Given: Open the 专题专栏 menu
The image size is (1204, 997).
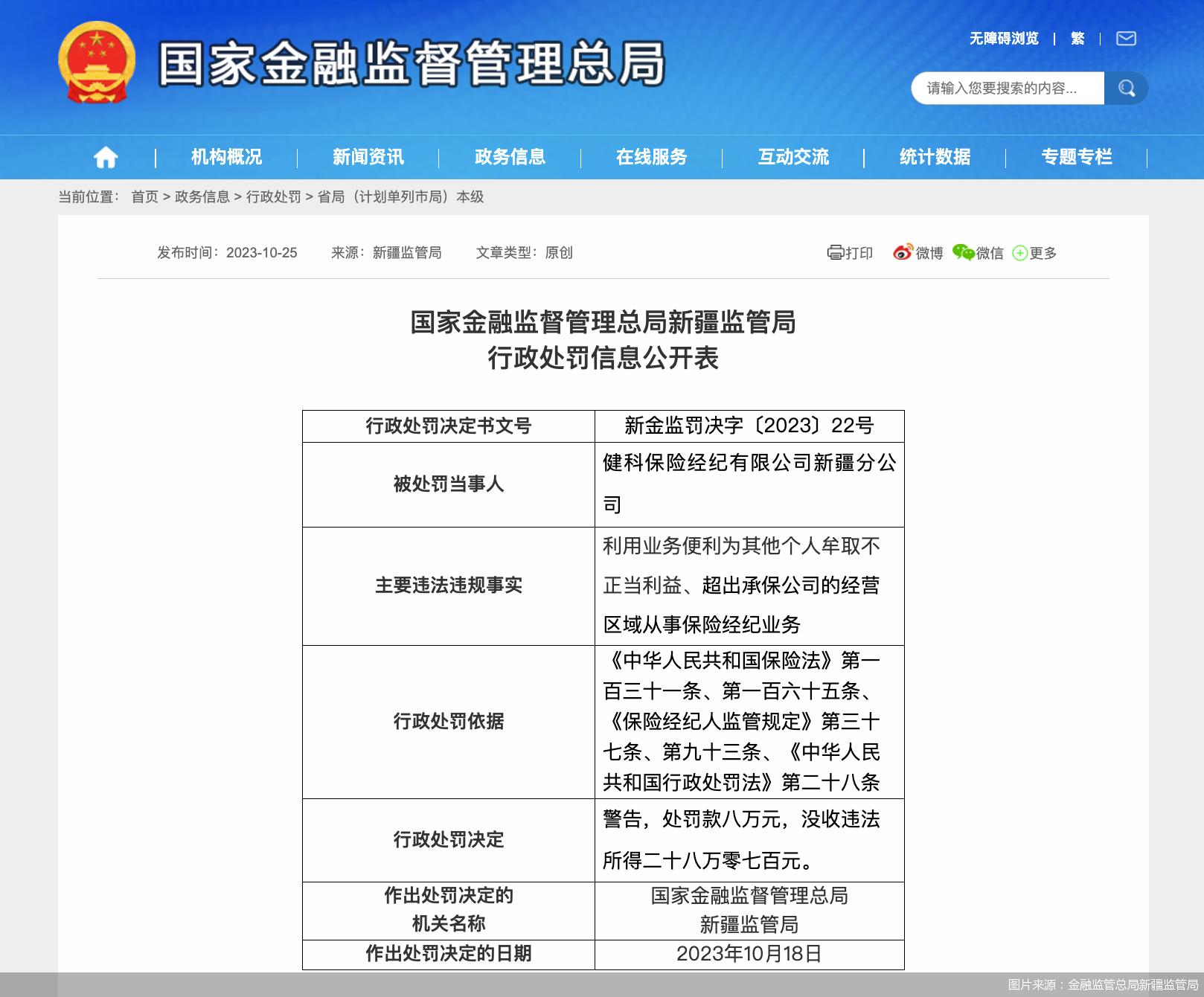Looking at the screenshot, I should [1077, 157].
